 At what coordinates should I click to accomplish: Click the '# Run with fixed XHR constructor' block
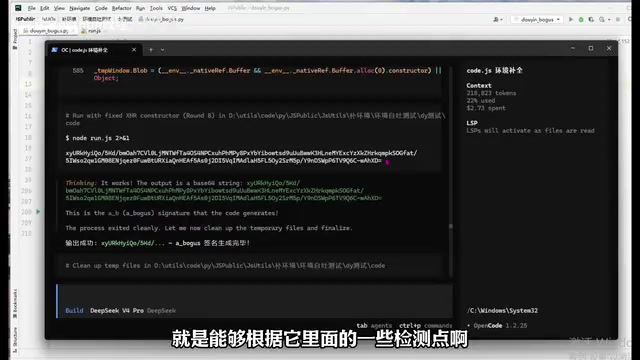[255, 119]
